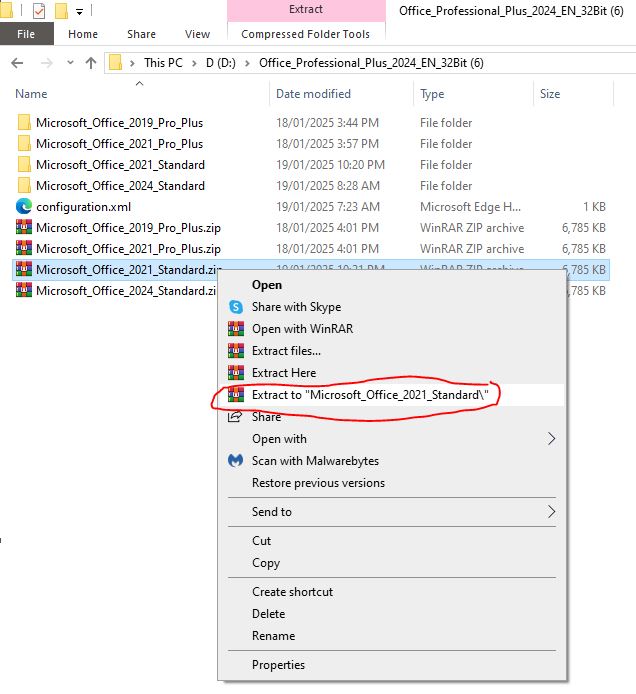Choose Scan with Malwarebytes
Image resolution: width=636 pixels, height=694 pixels.
pyautogui.click(x=392, y=461)
